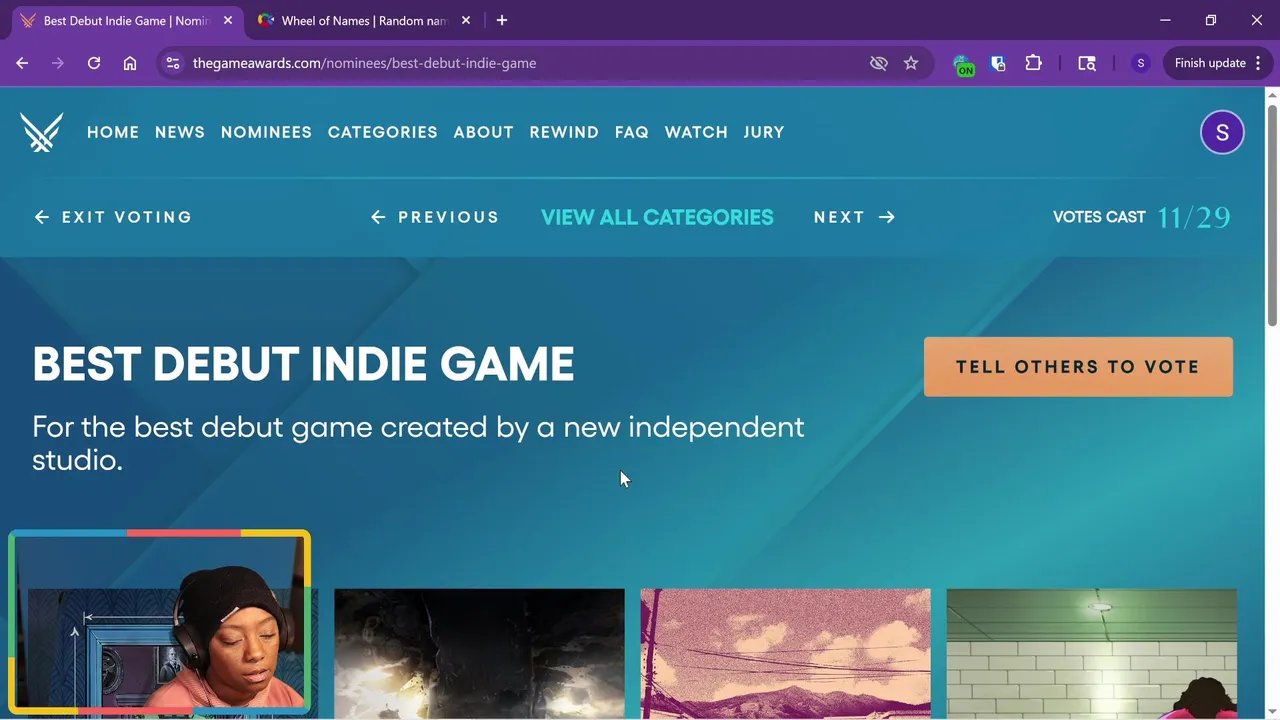Click VIEW ALL CATEGORIES
The height and width of the screenshot is (720, 1280).
[657, 217]
